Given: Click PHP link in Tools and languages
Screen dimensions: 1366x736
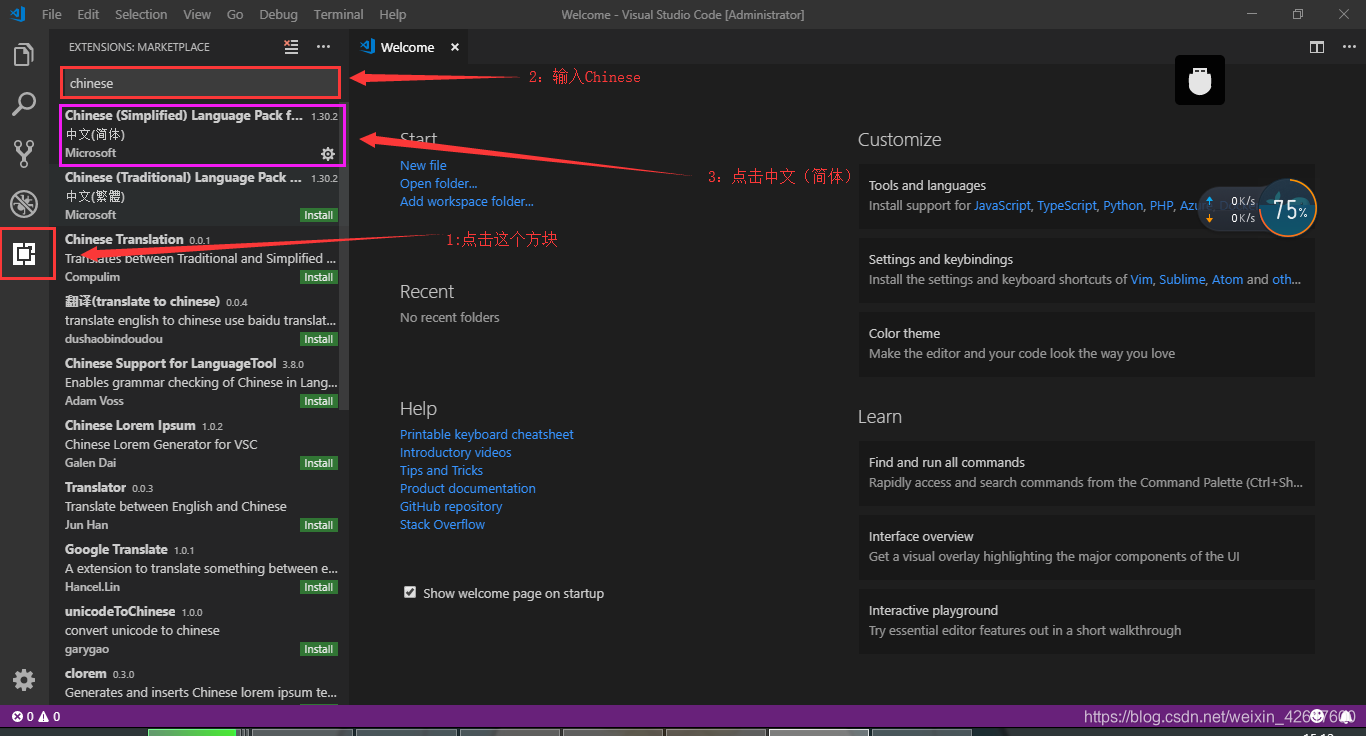Looking at the screenshot, I should pyautogui.click(x=1161, y=205).
